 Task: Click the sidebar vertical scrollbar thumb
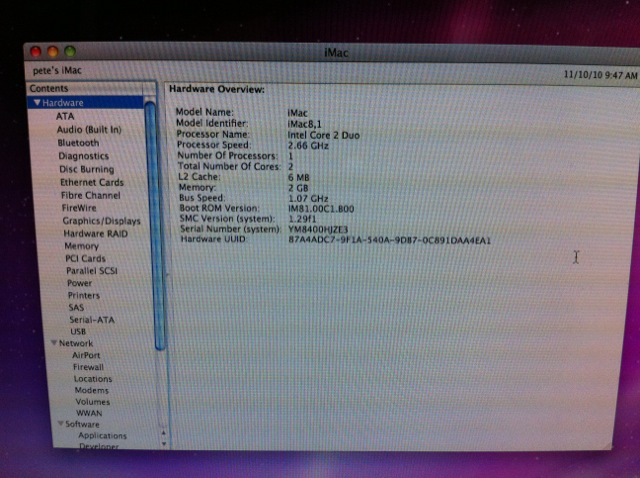pyautogui.click(x=157, y=227)
